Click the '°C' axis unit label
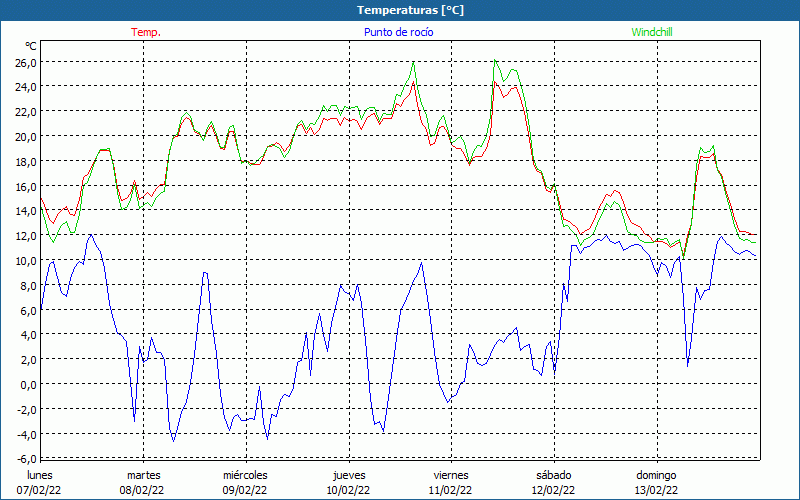 31,46
